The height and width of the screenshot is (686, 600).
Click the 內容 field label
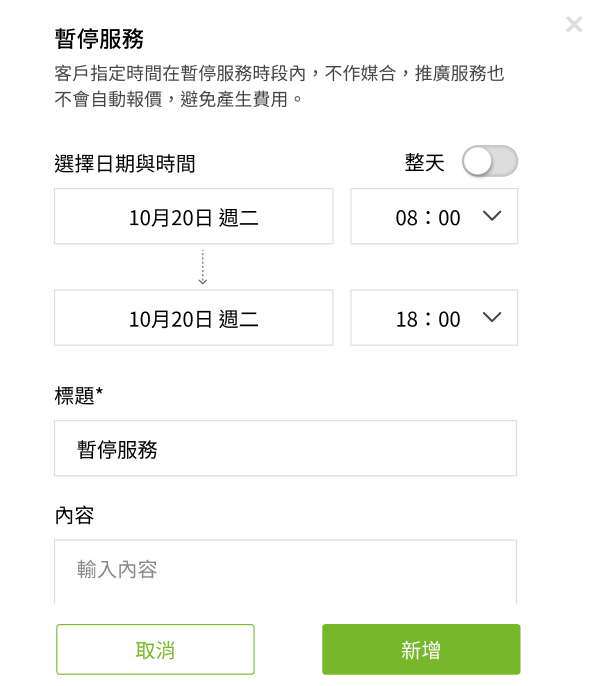[74, 515]
